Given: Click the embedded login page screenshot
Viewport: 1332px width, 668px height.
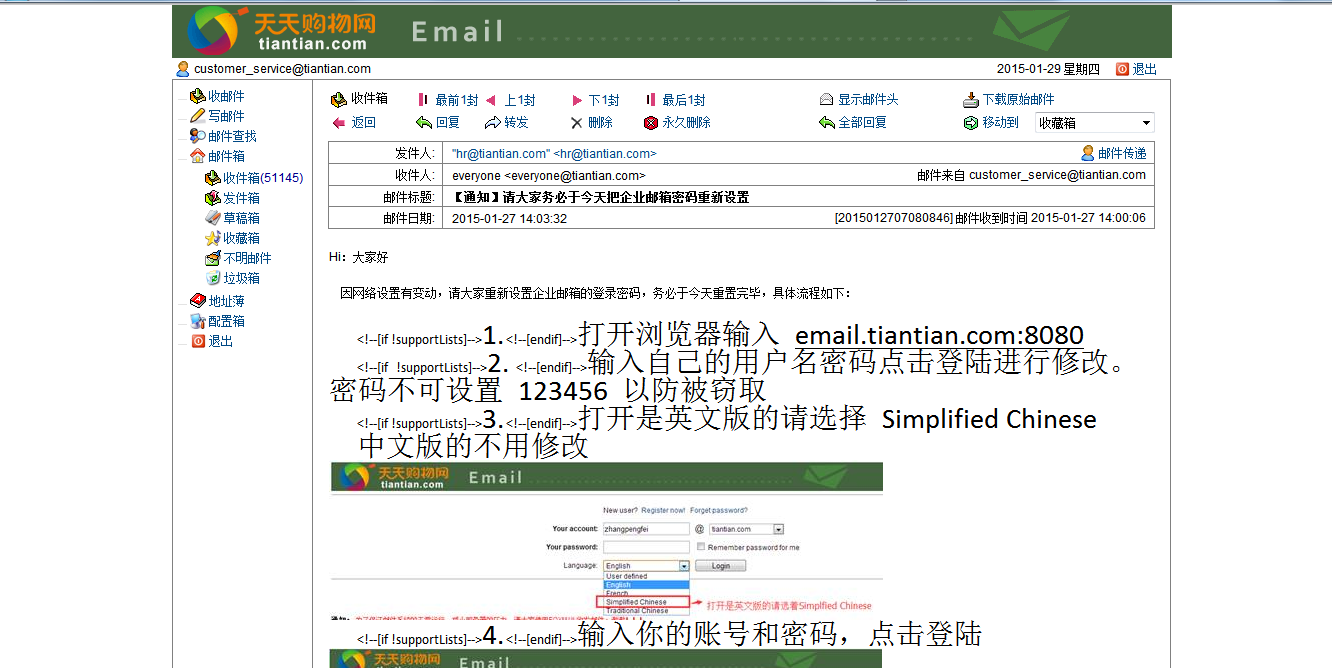Looking at the screenshot, I should click(607, 540).
